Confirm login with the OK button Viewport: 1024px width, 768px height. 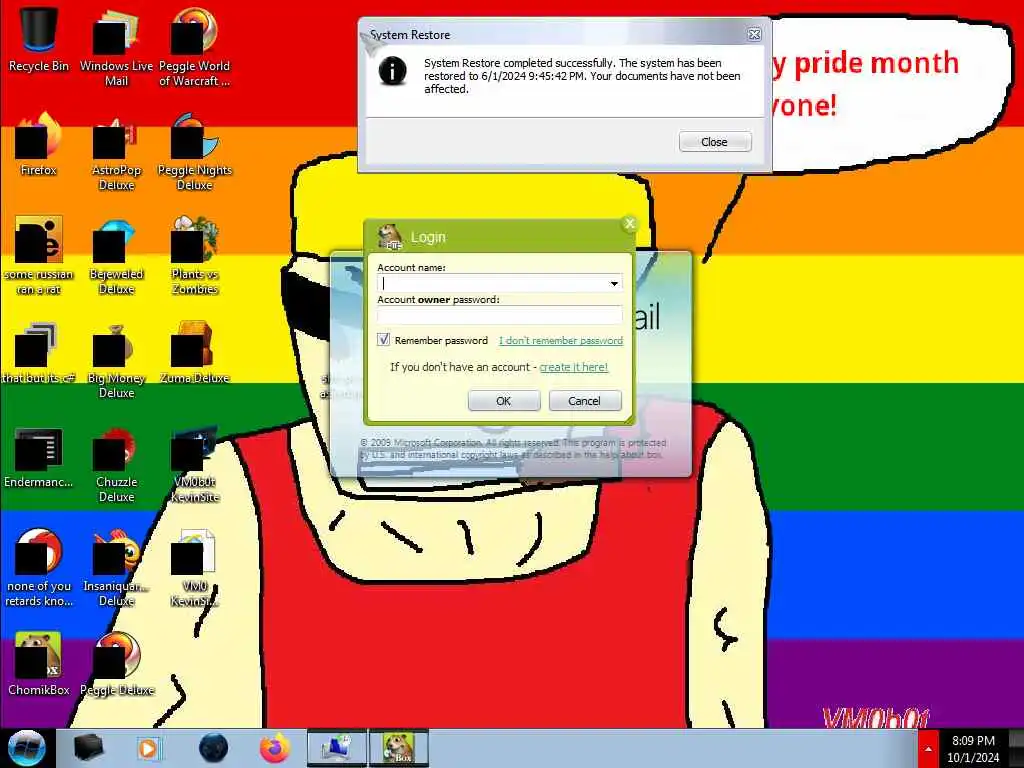click(x=504, y=401)
